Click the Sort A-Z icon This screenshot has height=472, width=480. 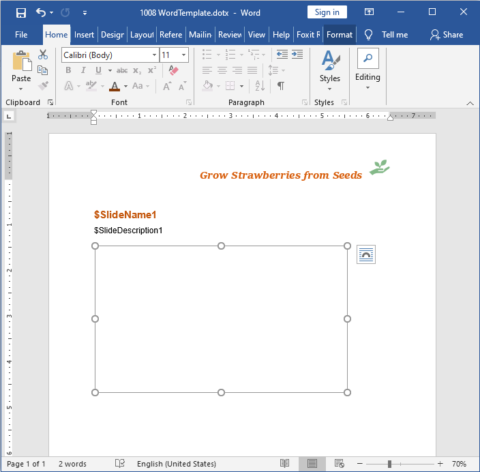(260, 86)
